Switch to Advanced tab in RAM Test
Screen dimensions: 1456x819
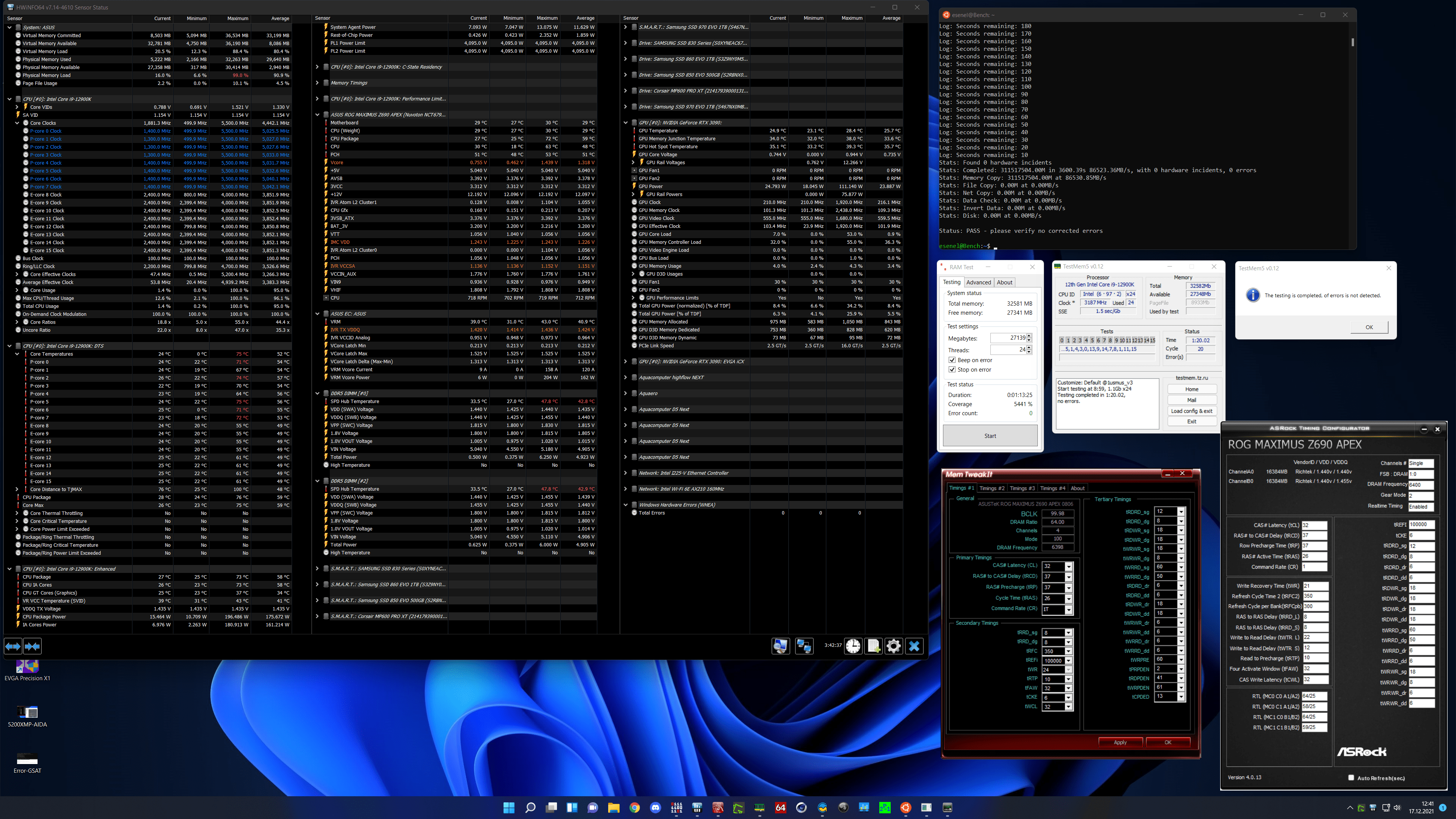pos(978,282)
